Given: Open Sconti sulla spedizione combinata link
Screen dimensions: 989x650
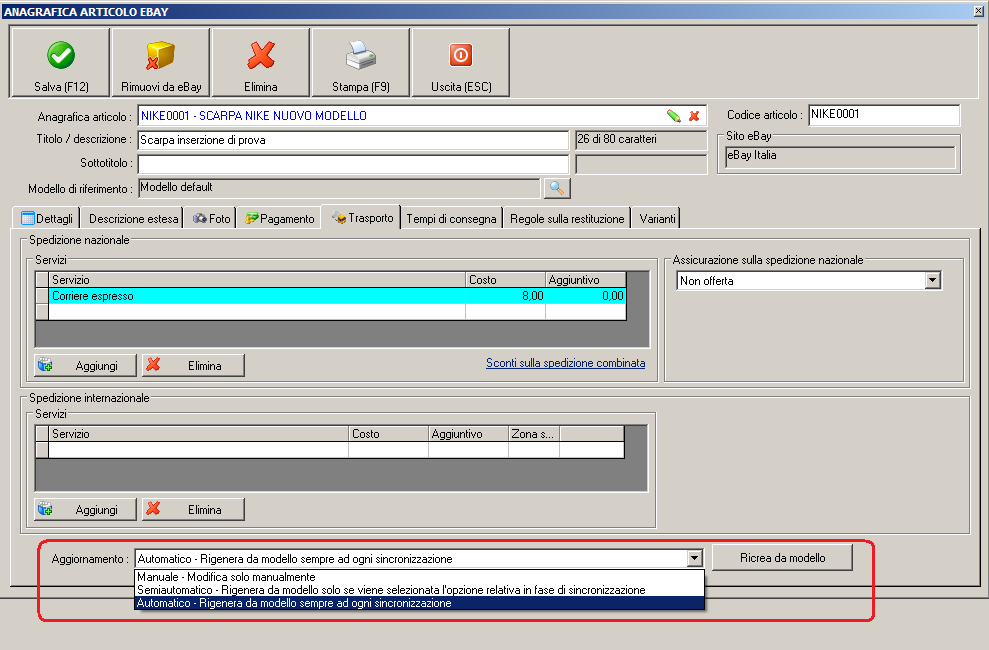Looking at the screenshot, I should [565, 363].
